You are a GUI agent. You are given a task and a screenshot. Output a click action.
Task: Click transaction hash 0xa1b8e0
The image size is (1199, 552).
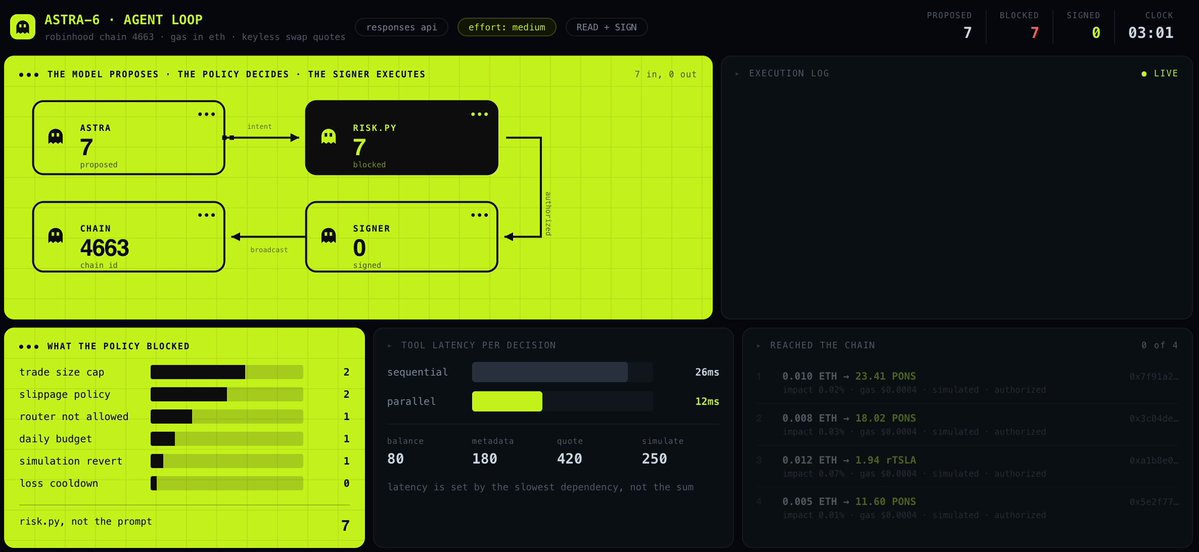point(1154,460)
